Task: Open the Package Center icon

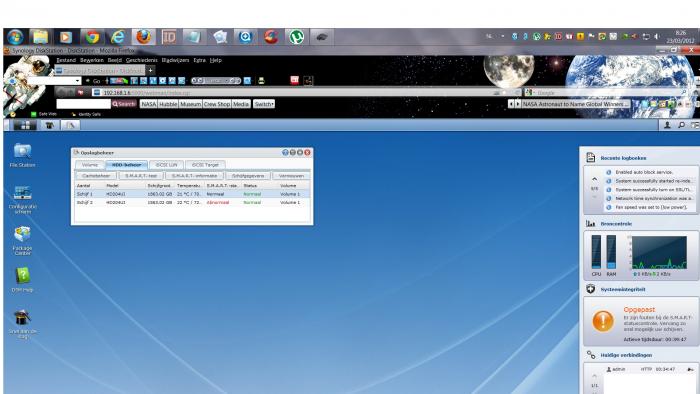Action: coord(22,240)
